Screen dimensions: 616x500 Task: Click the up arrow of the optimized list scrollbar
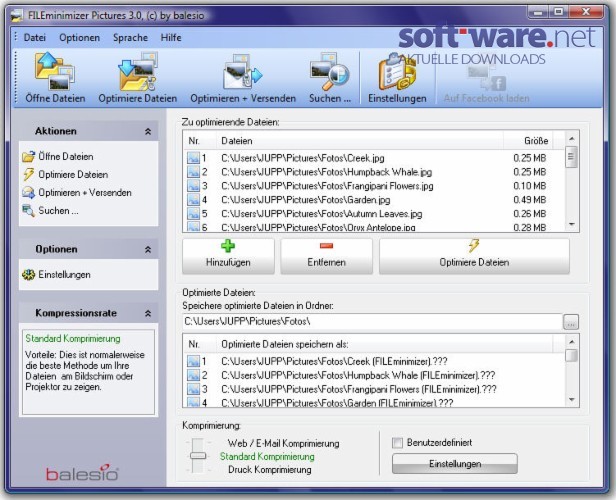pos(572,342)
